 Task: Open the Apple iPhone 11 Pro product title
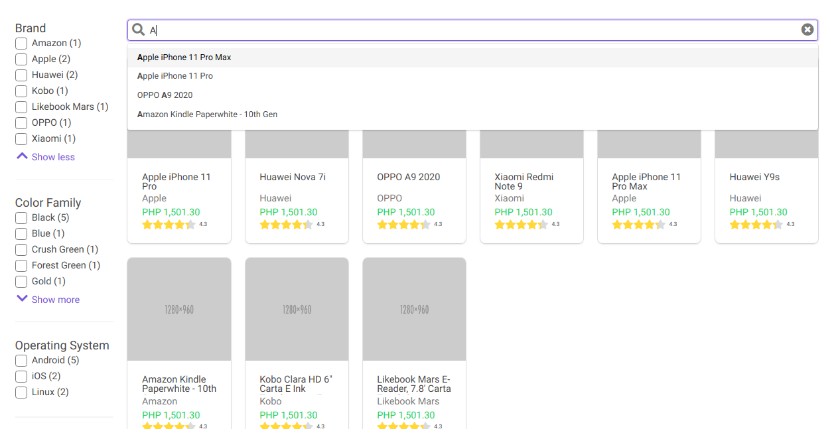(x=176, y=181)
